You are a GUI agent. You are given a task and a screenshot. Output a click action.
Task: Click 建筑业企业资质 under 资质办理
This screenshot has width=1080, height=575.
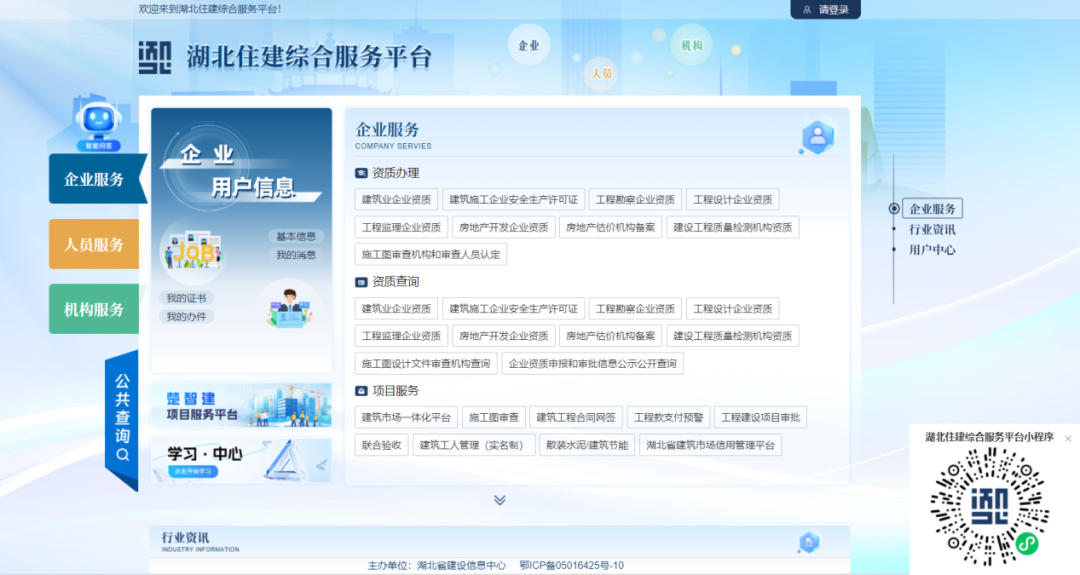(x=396, y=199)
